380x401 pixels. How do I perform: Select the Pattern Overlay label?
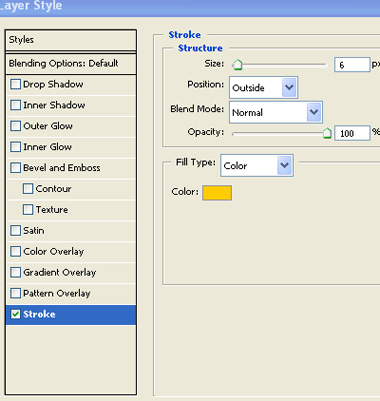57,294
